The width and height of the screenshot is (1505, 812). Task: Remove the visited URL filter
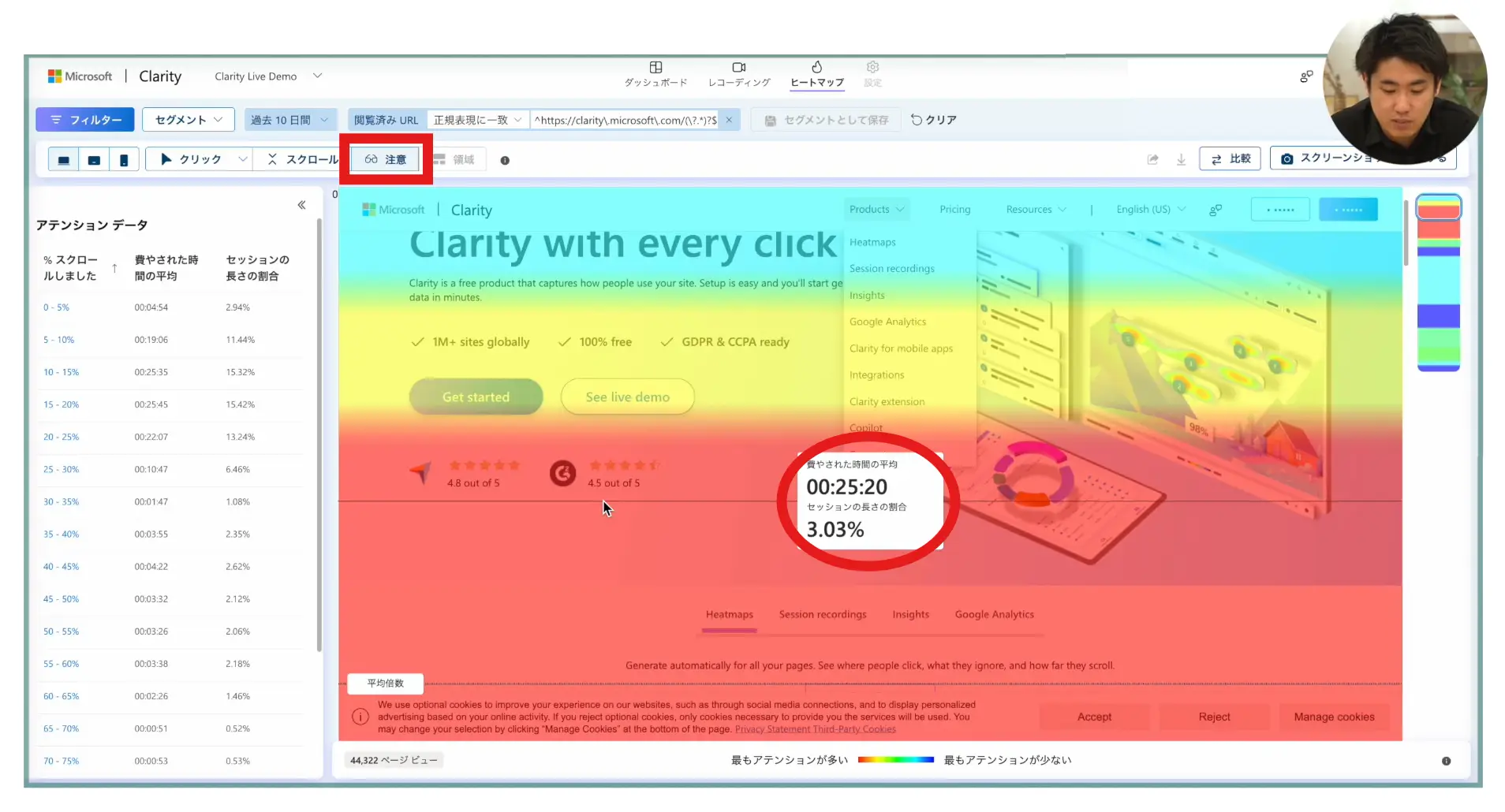[x=729, y=121]
